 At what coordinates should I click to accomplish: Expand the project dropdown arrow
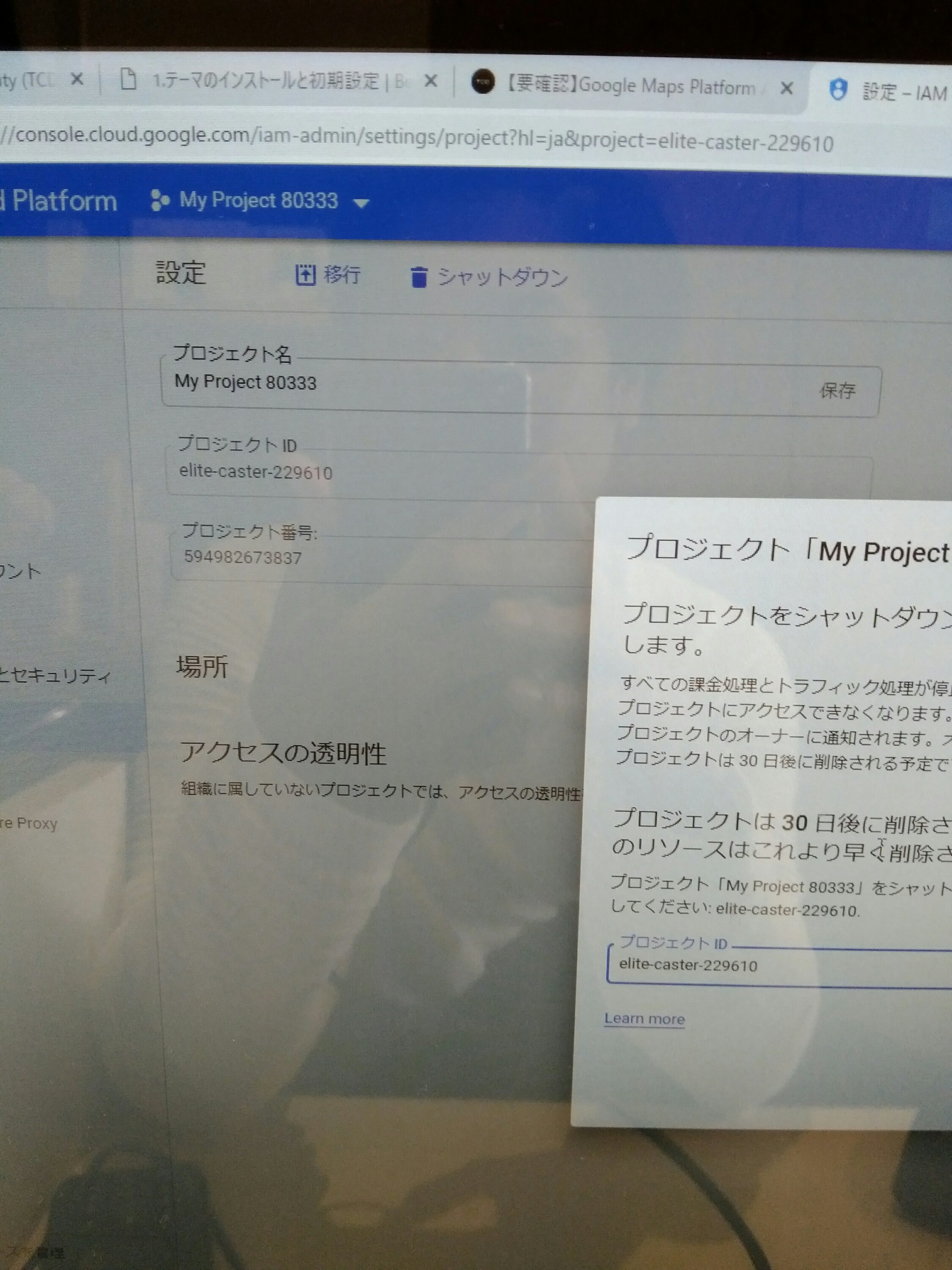[x=361, y=203]
